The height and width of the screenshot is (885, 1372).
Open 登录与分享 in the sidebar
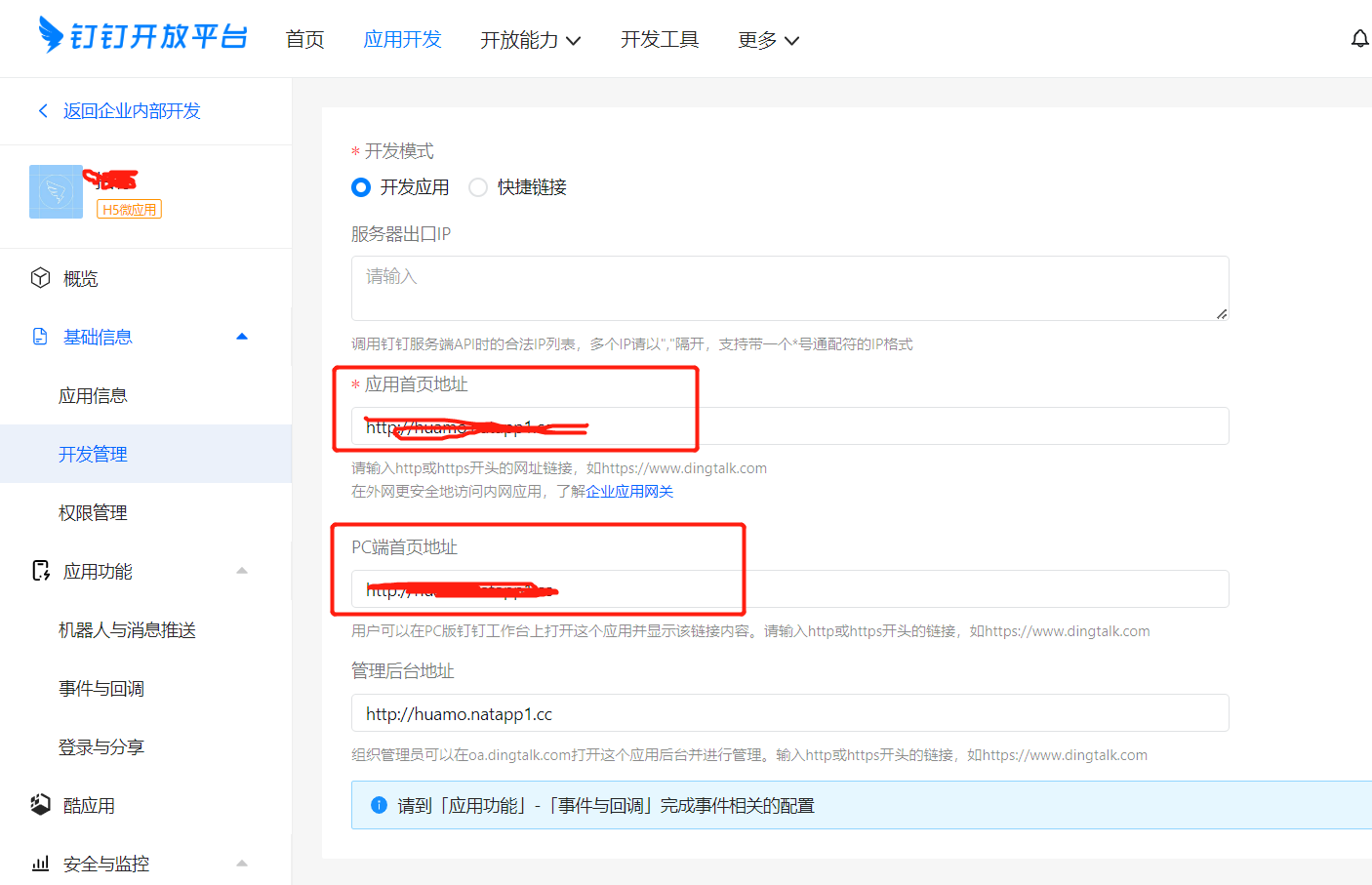pos(101,746)
